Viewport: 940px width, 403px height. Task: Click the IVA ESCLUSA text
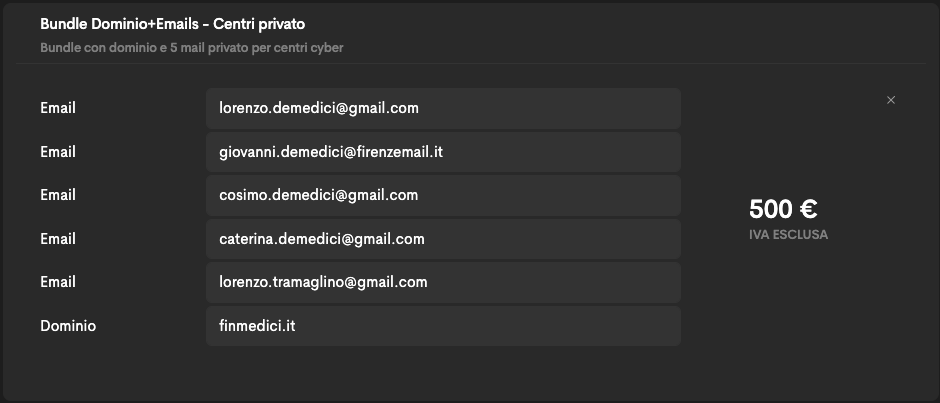(788, 235)
